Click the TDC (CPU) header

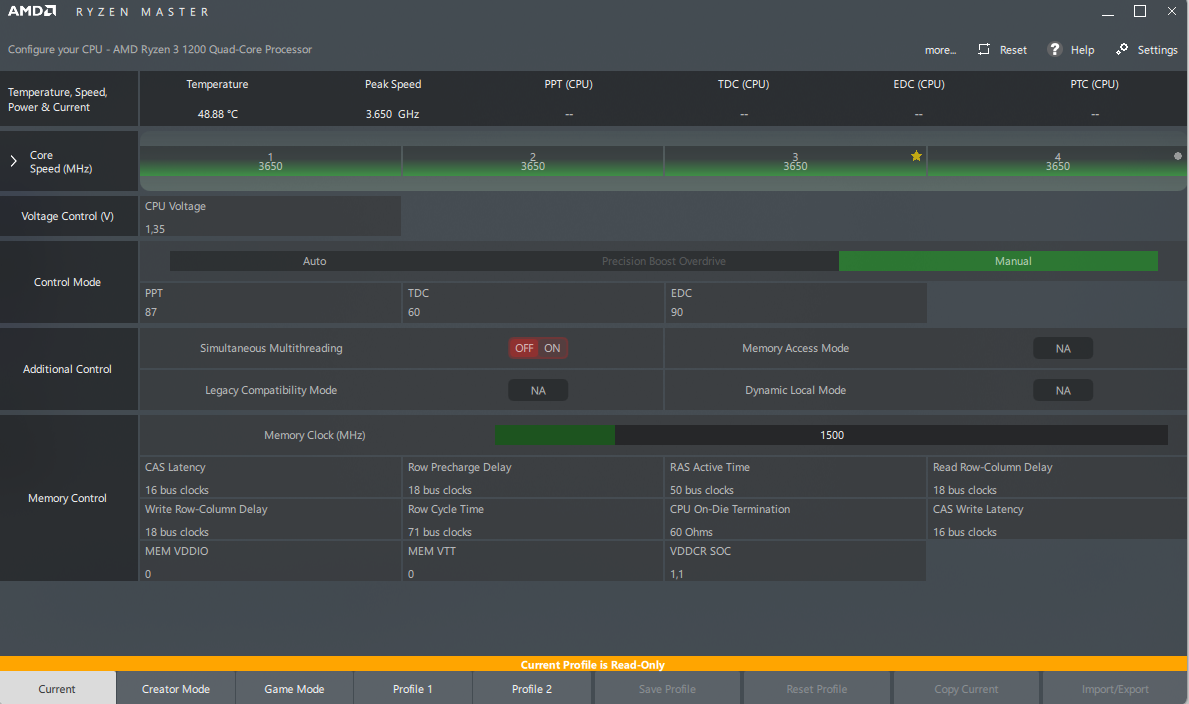[x=743, y=84]
